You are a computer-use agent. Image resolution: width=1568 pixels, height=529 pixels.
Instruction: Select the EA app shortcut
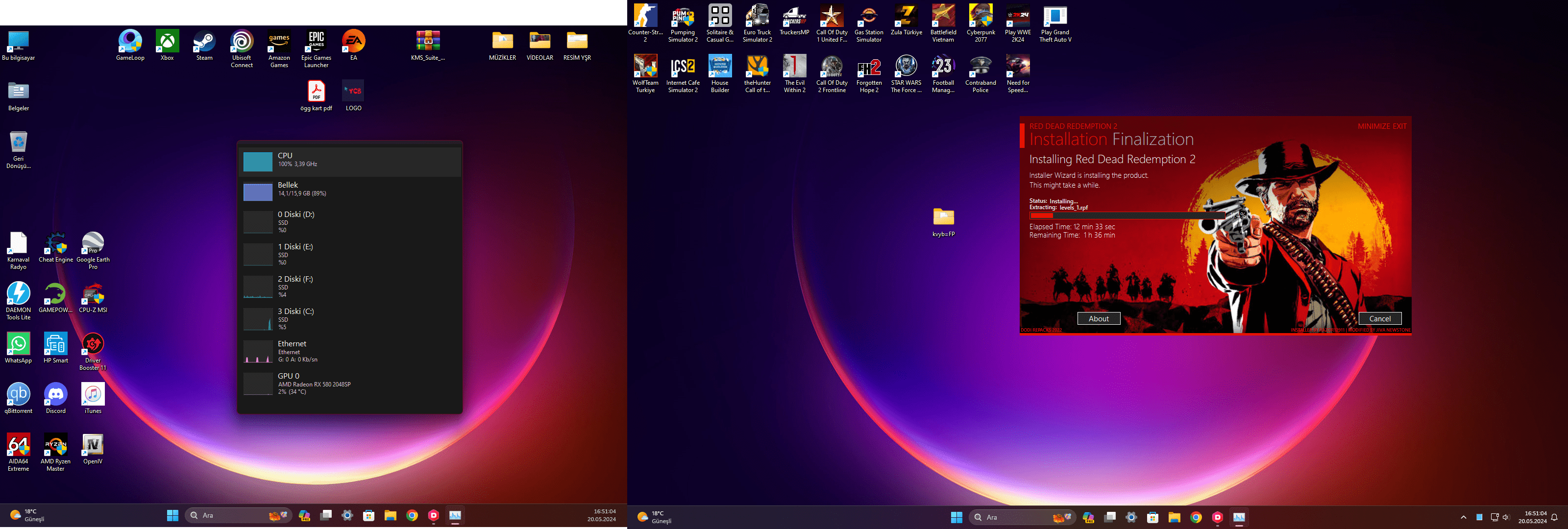pyautogui.click(x=353, y=46)
